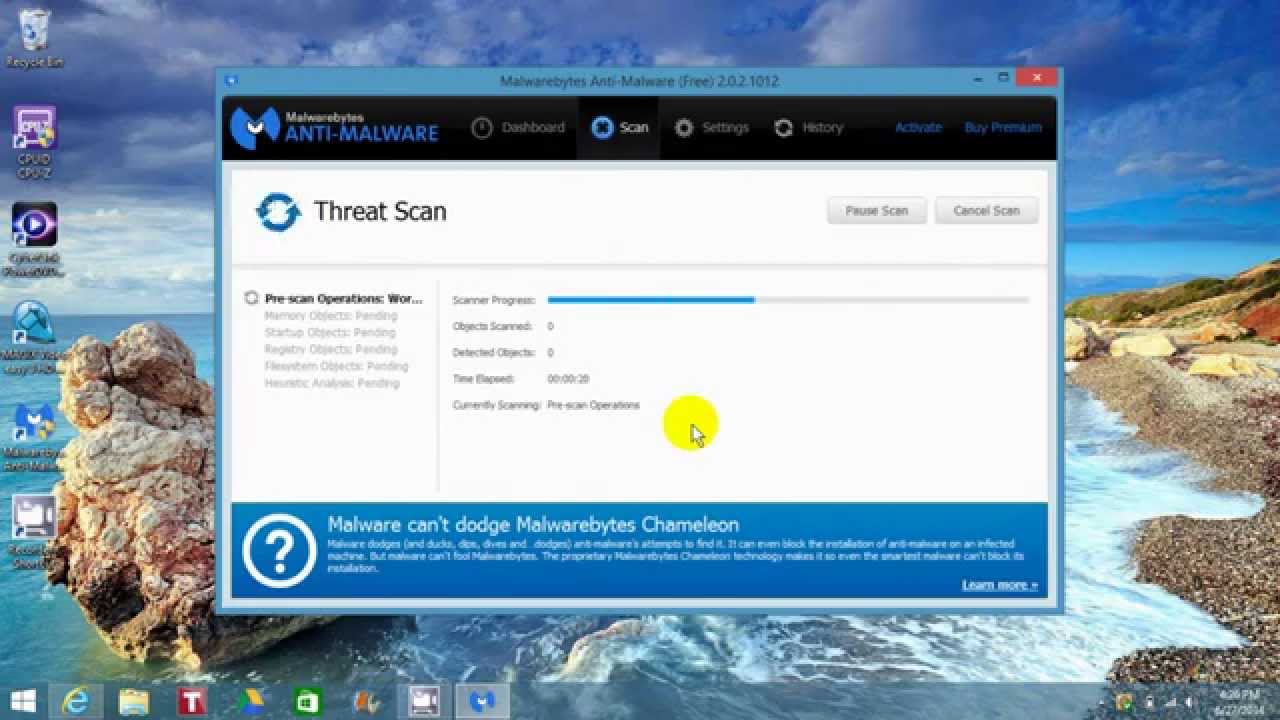1280x720 pixels.
Task: Switch to the Scan tab
Action: point(618,128)
